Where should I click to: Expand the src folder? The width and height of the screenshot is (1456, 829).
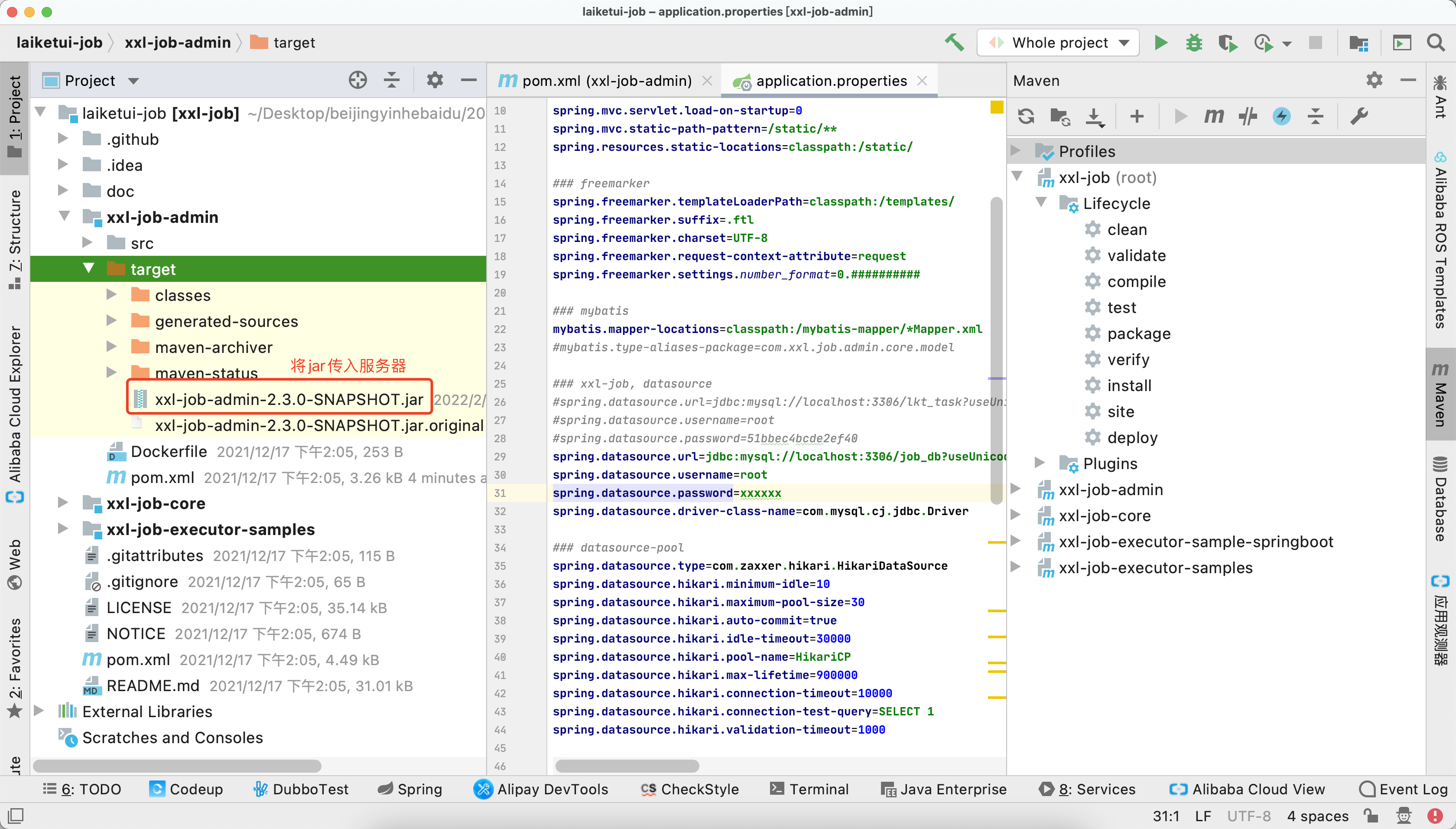coord(87,242)
